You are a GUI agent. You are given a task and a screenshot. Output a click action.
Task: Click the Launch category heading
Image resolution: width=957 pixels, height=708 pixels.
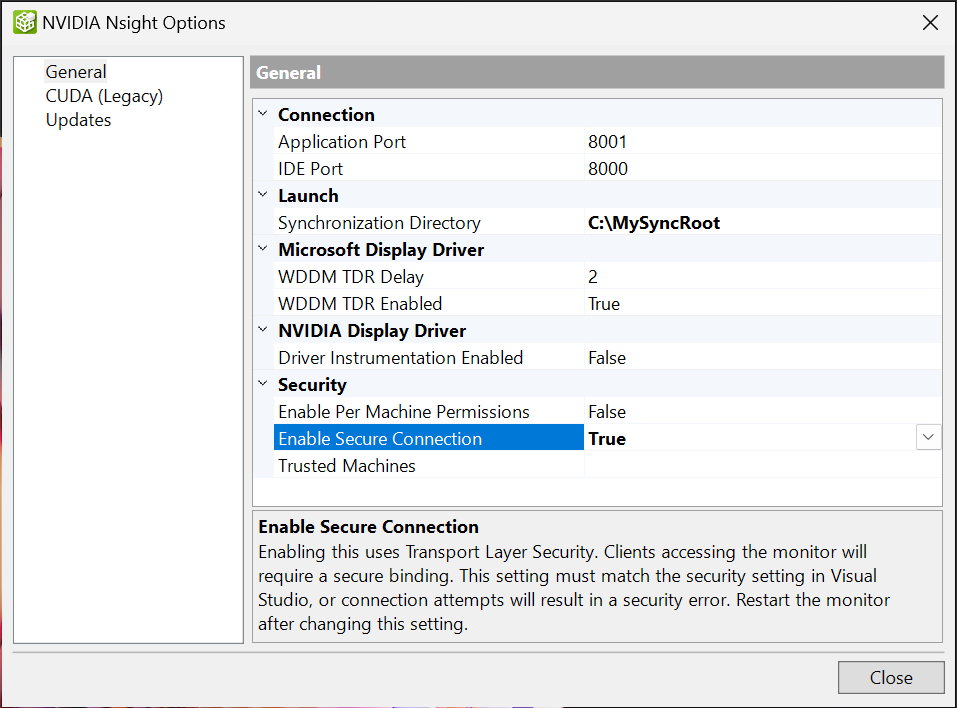pos(308,196)
